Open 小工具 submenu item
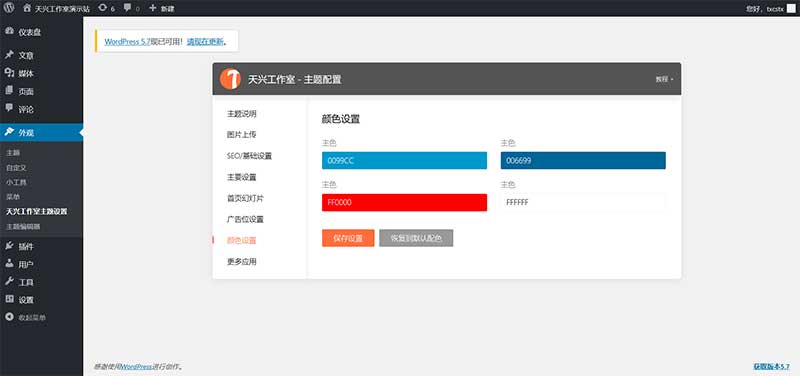The height and width of the screenshot is (376, 800). pyautogui.click(x=16, y=182)
